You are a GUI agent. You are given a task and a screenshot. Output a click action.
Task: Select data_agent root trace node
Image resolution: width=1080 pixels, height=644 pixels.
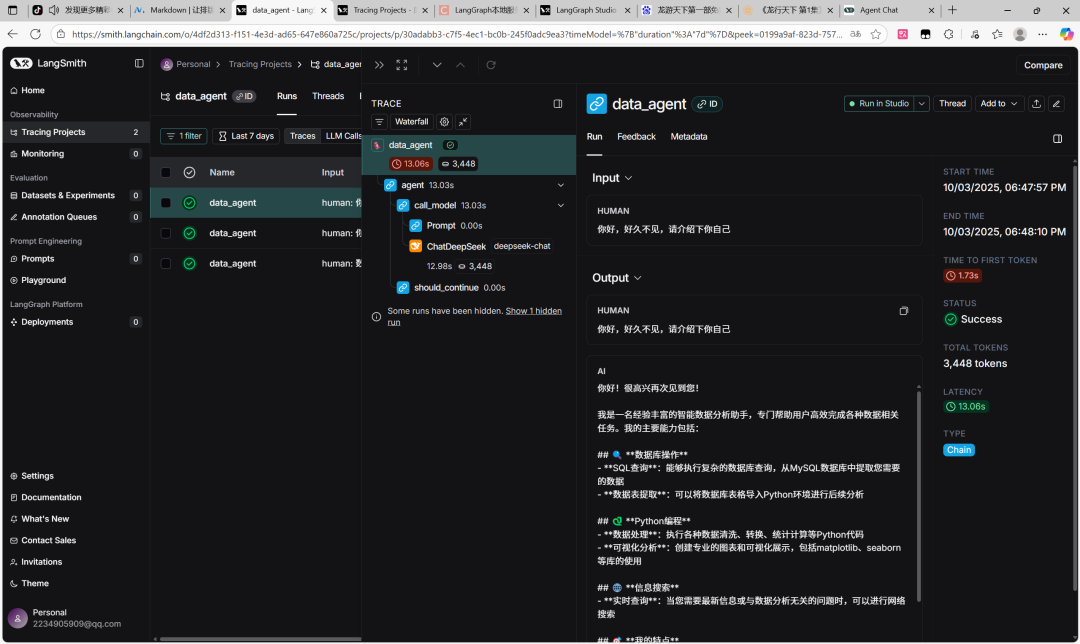tap(469, 154)
